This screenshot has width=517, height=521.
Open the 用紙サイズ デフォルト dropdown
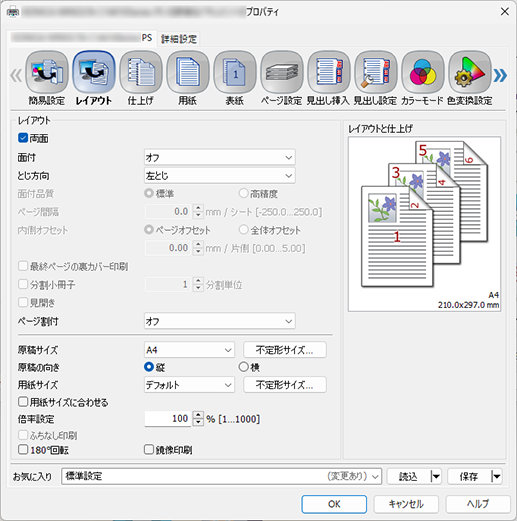pos(189,385)
